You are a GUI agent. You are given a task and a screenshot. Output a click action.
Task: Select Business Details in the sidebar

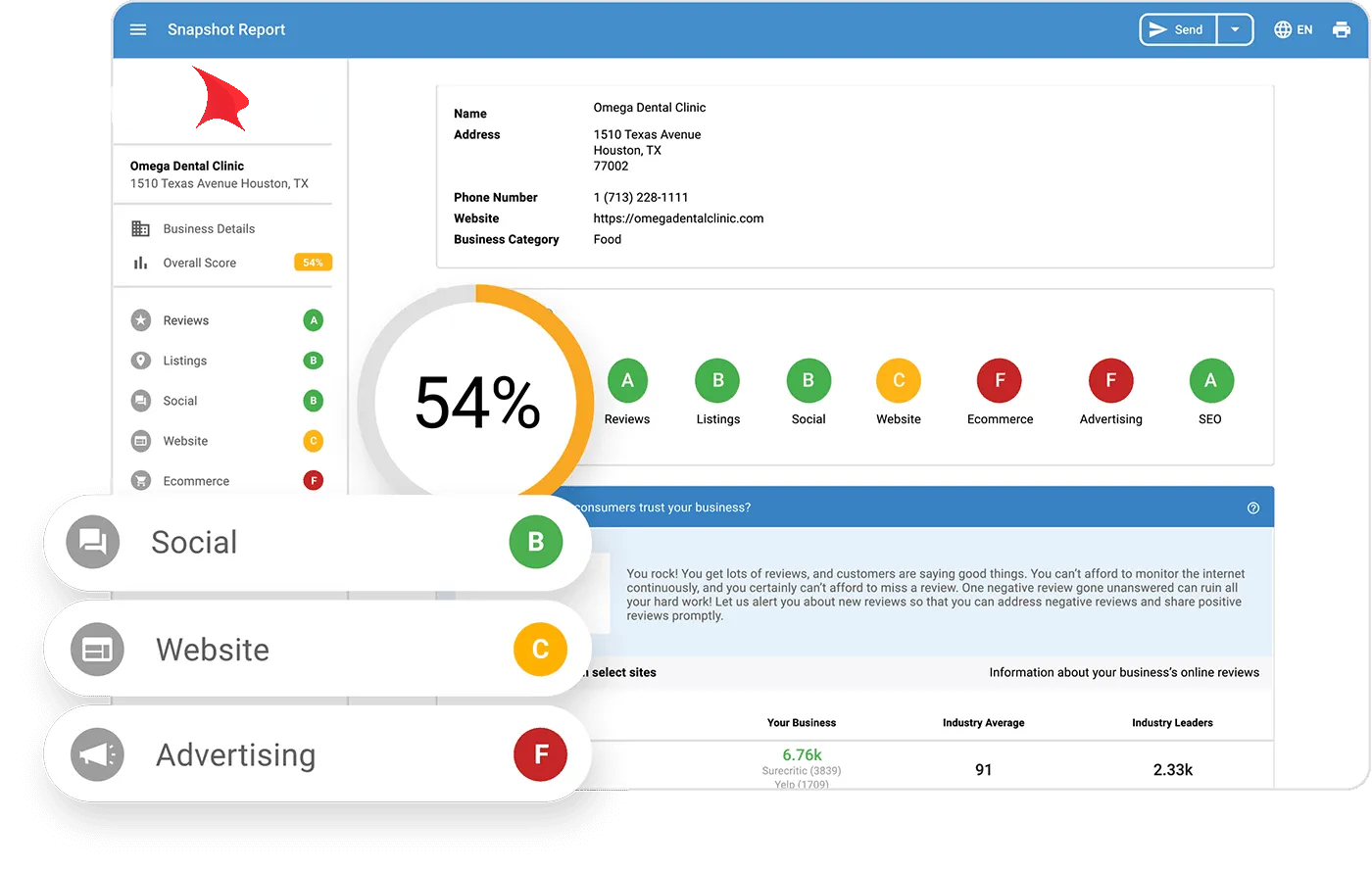[x=208, y=227]
